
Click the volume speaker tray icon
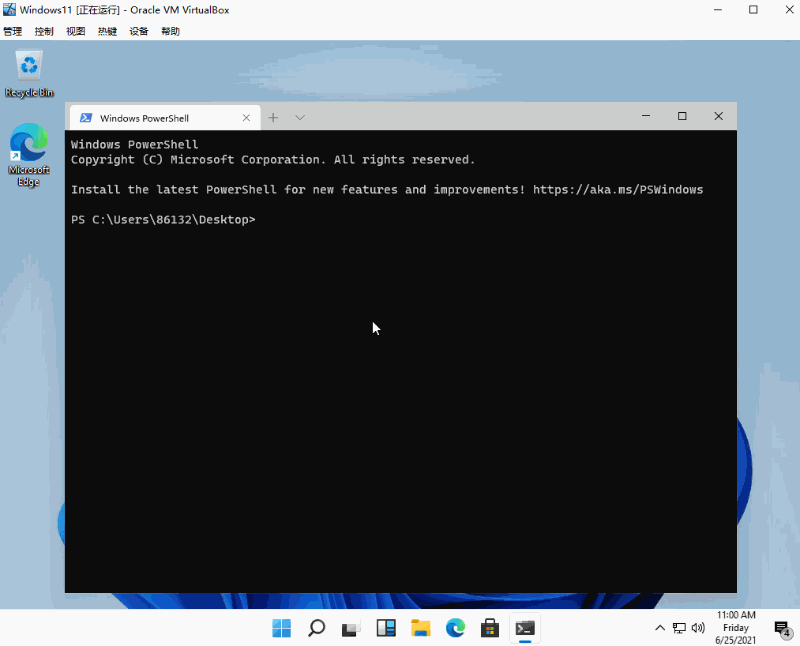point(697,628)
